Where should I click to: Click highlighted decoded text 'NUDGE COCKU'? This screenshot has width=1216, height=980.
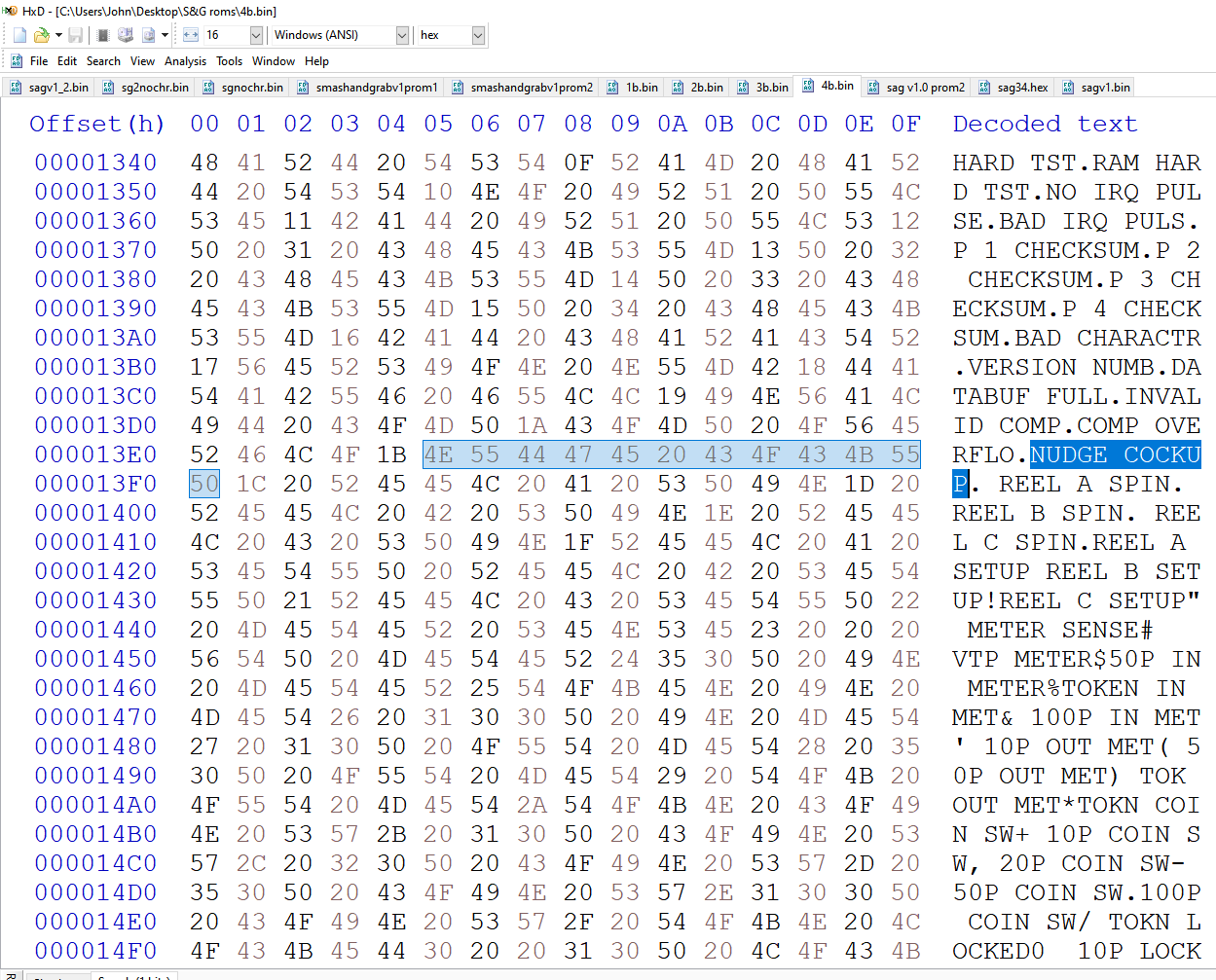[1116, 454]
